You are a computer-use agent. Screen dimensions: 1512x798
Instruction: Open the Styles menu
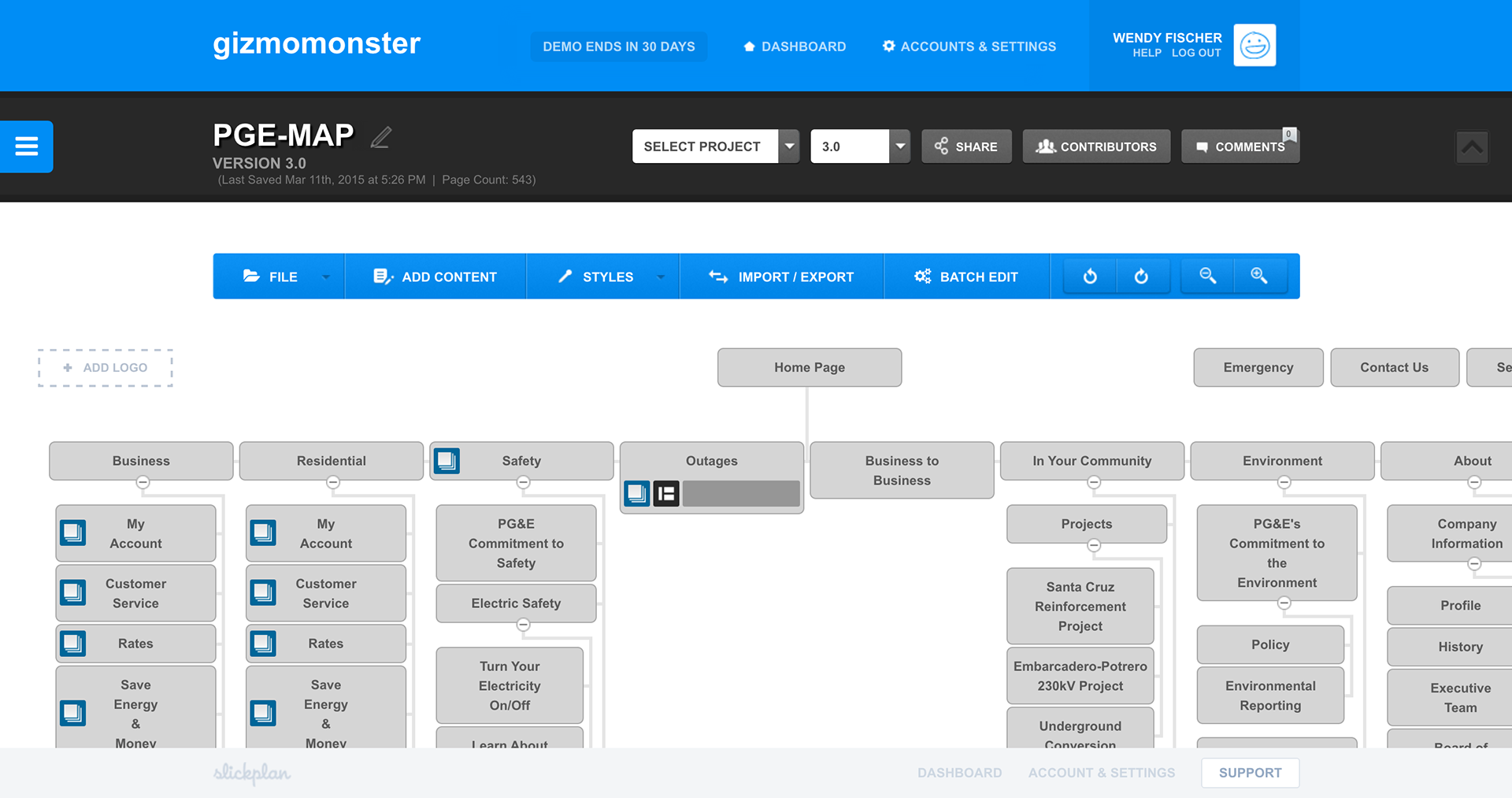click(603, 277)
